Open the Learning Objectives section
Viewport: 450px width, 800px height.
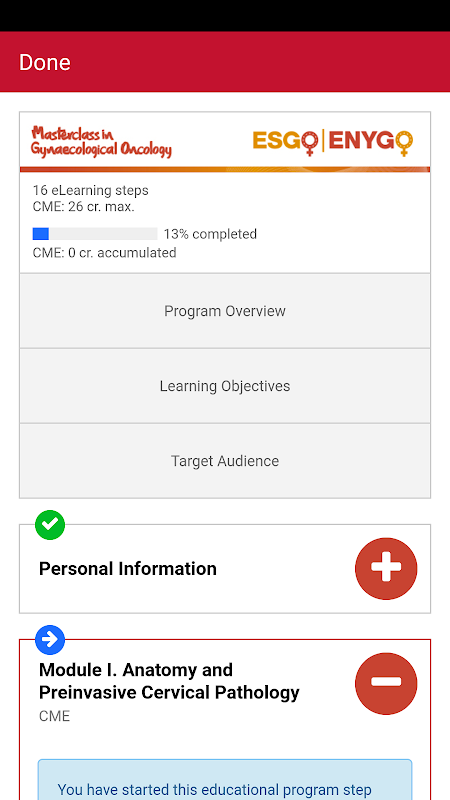(x=225, y=386)
